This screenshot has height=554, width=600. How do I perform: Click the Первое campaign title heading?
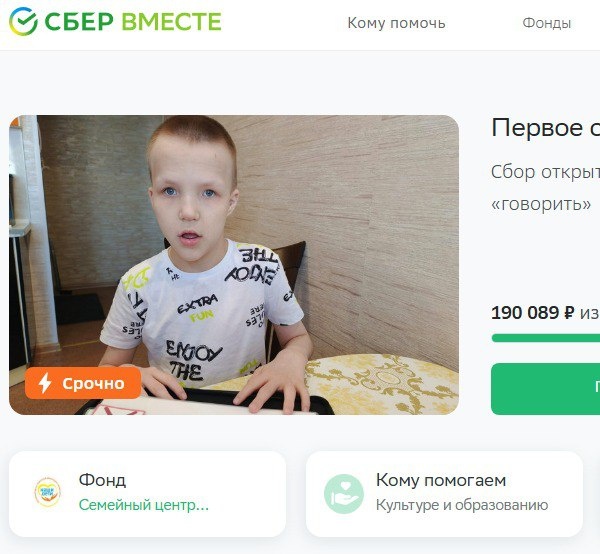(546, 128)
